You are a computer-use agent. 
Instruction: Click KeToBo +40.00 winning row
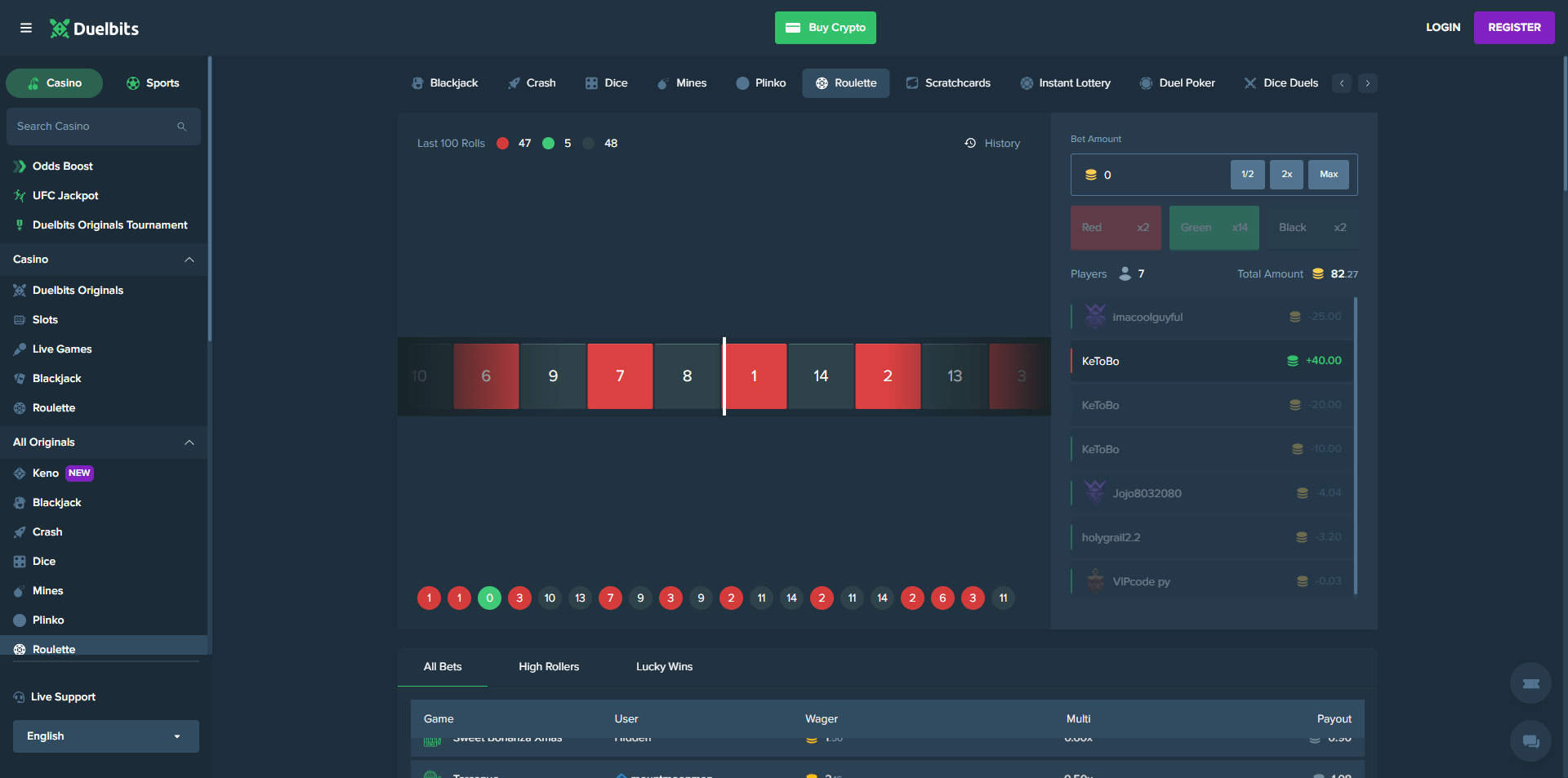pyautogui.click(x=1212, y=361)
